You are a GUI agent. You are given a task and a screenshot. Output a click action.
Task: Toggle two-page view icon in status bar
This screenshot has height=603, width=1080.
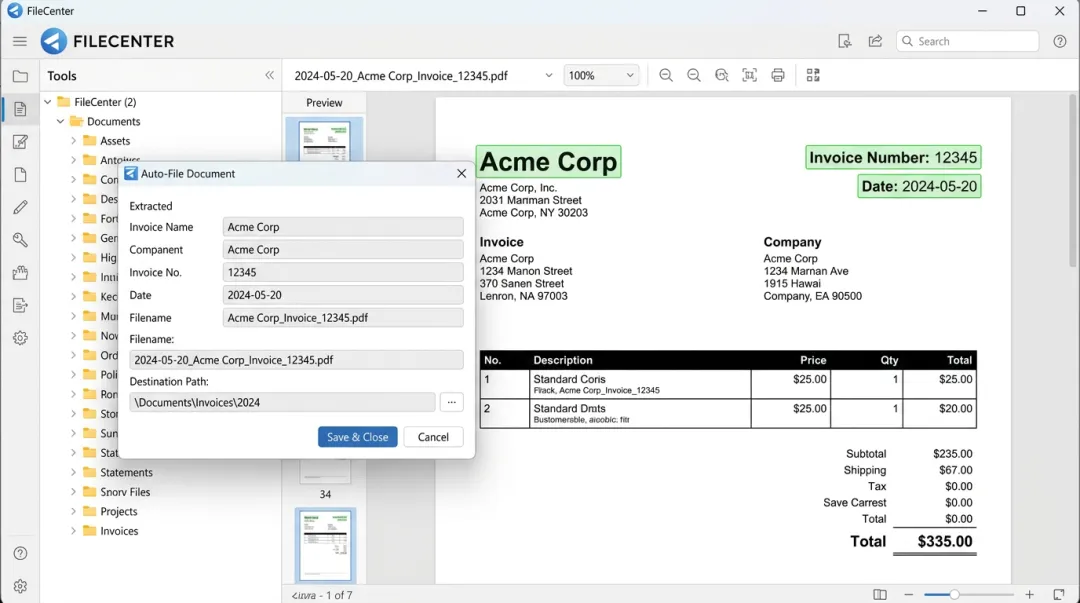coord(880,594)
